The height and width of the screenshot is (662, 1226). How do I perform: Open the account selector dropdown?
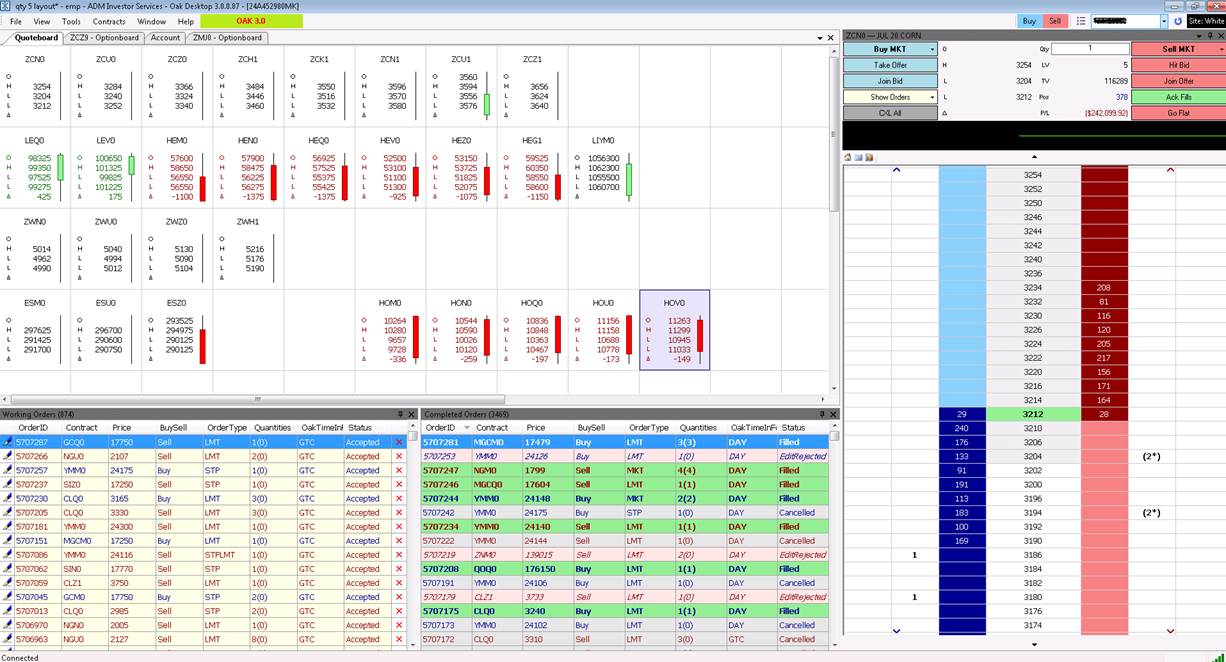coord(1164,21)
